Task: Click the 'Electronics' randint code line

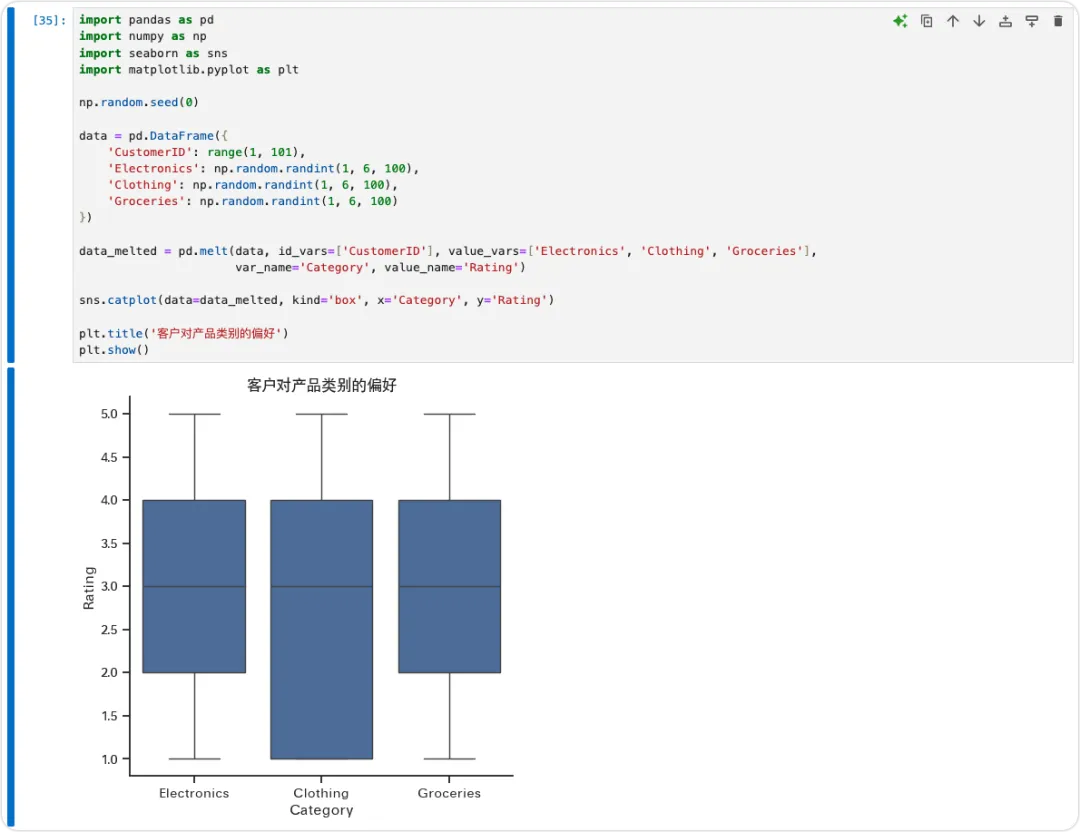Action: tap(263, 169)
